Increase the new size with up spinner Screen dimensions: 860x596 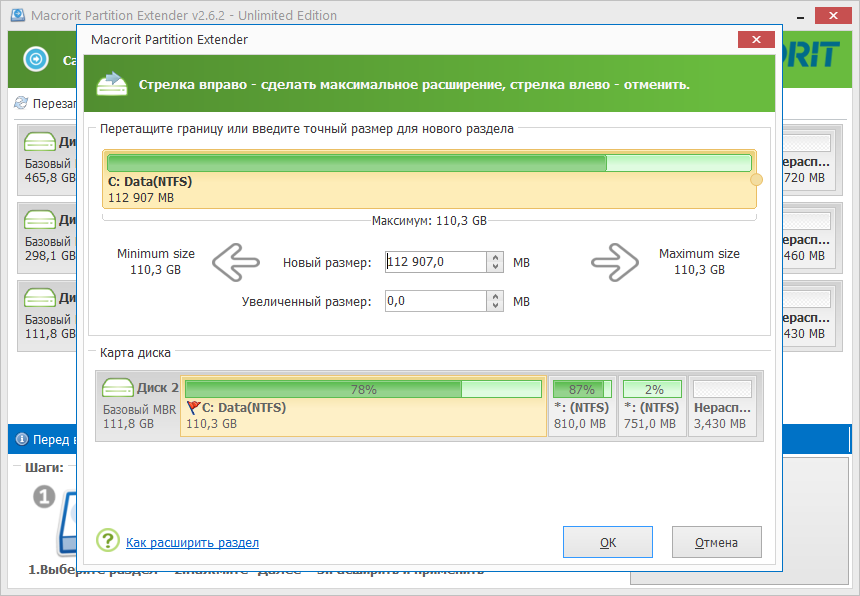(495, 257)
